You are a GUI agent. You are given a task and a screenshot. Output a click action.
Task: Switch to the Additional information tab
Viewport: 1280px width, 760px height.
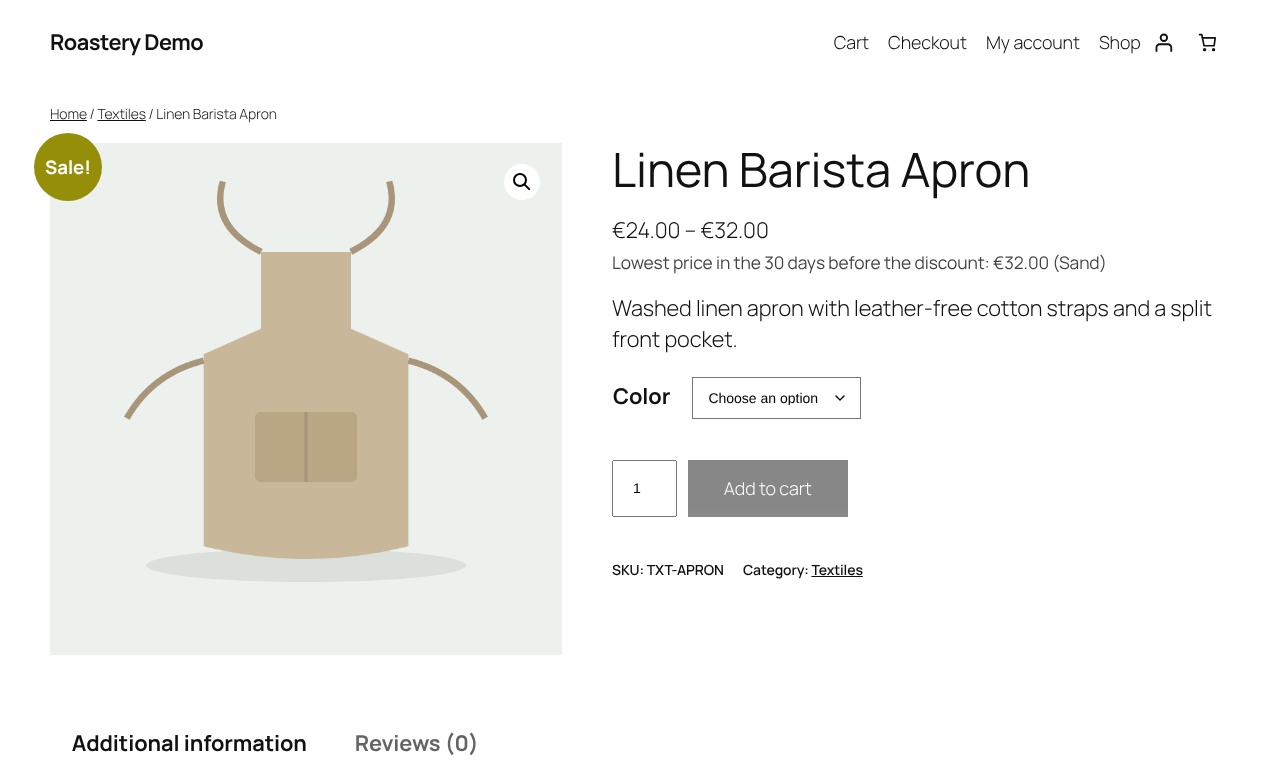click(189, 743)
